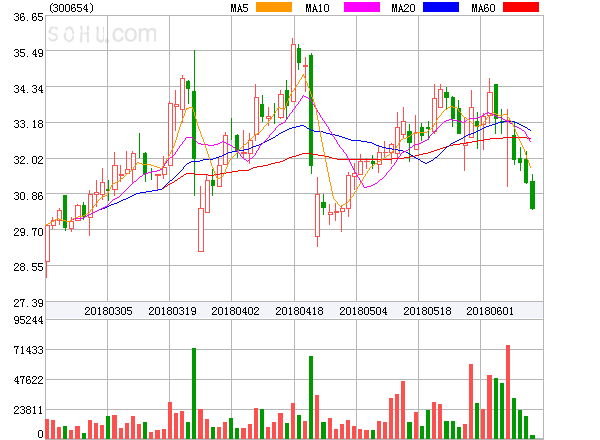This screenshot has width=600, height=440.
Task: Click the 20180305 date label
Action: (x=108, y=311)
